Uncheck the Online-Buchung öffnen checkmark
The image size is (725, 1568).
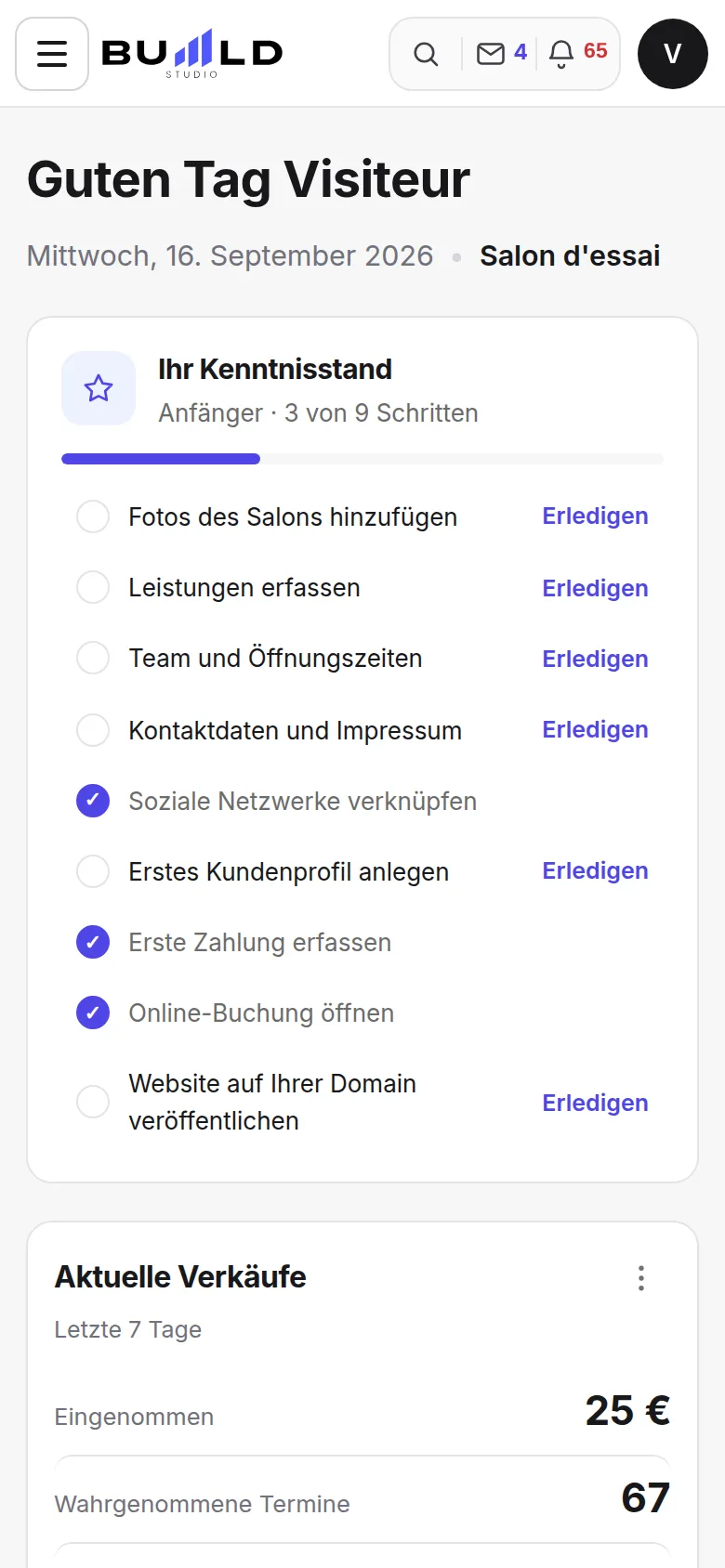tap(93, 1013)
